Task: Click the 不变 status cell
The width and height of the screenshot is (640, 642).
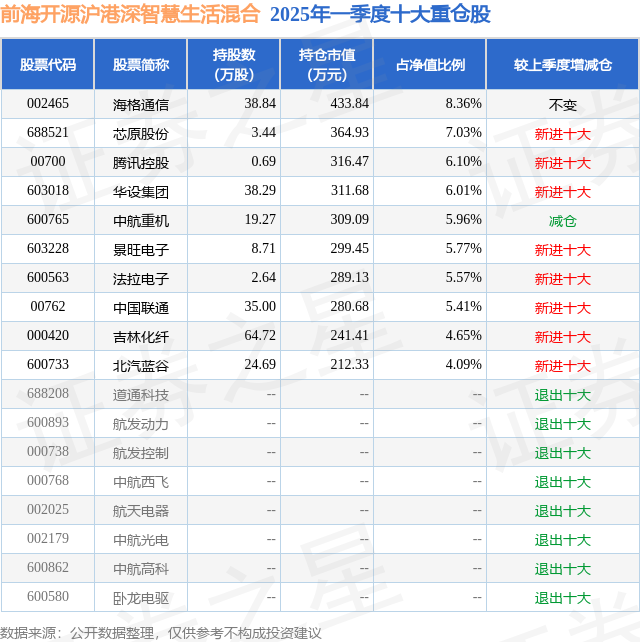Action: (563, 105)
